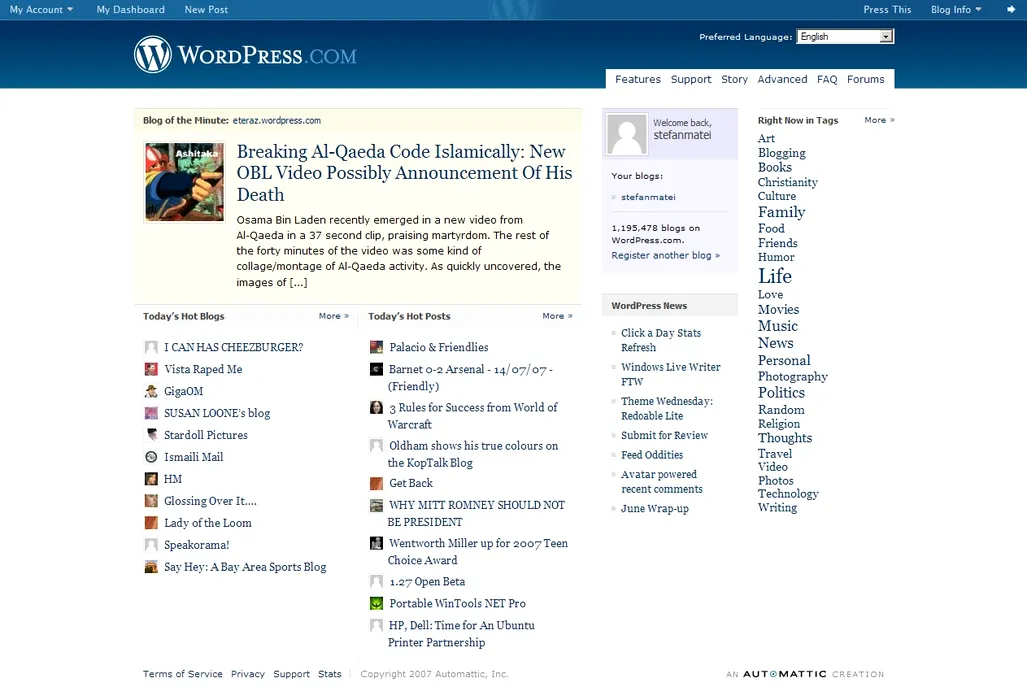Click the Automattic creation logo
Viewport: 1027px width, 700px height.
(x=805, y=674)
